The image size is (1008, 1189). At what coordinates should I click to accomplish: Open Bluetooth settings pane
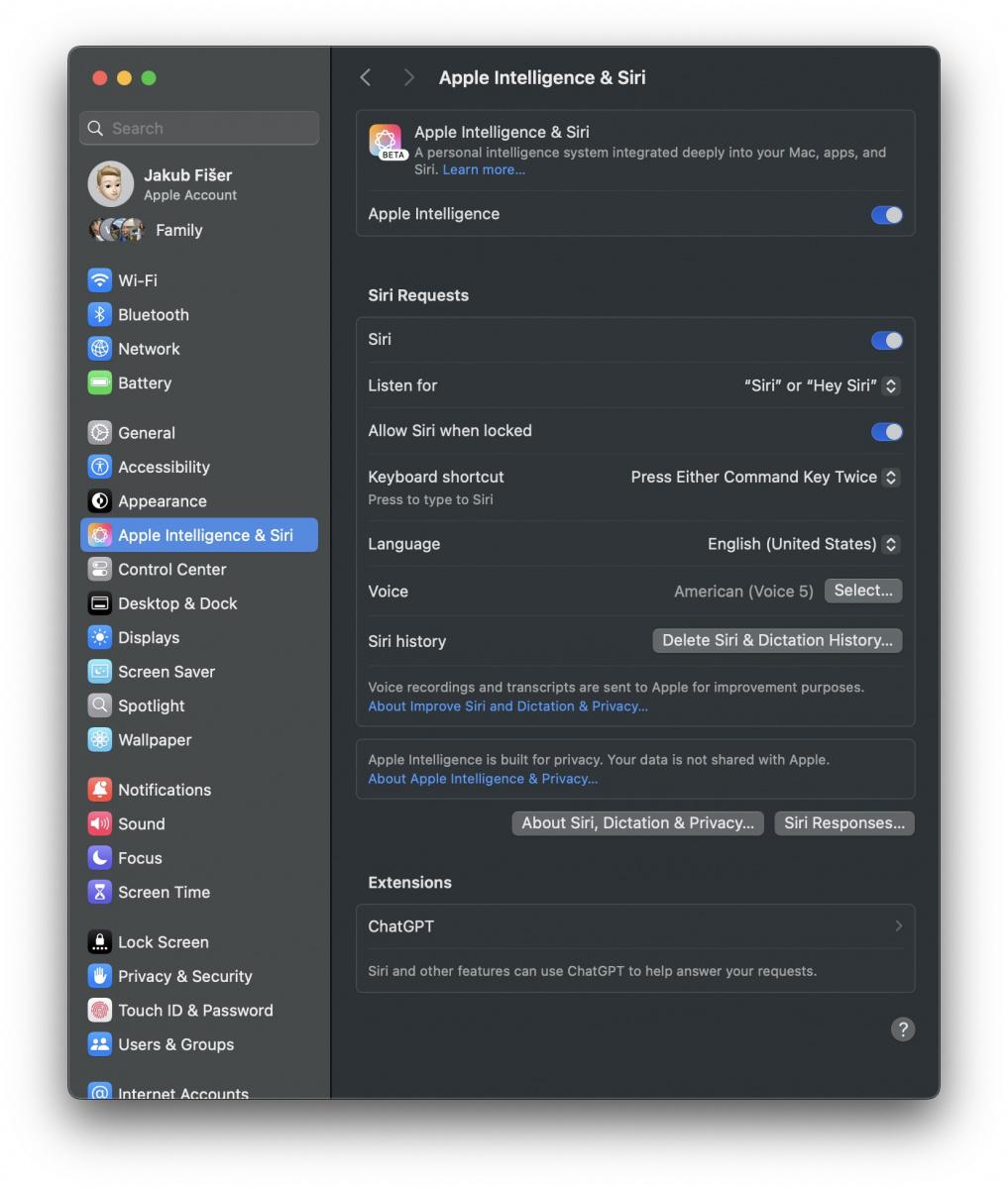199,315
